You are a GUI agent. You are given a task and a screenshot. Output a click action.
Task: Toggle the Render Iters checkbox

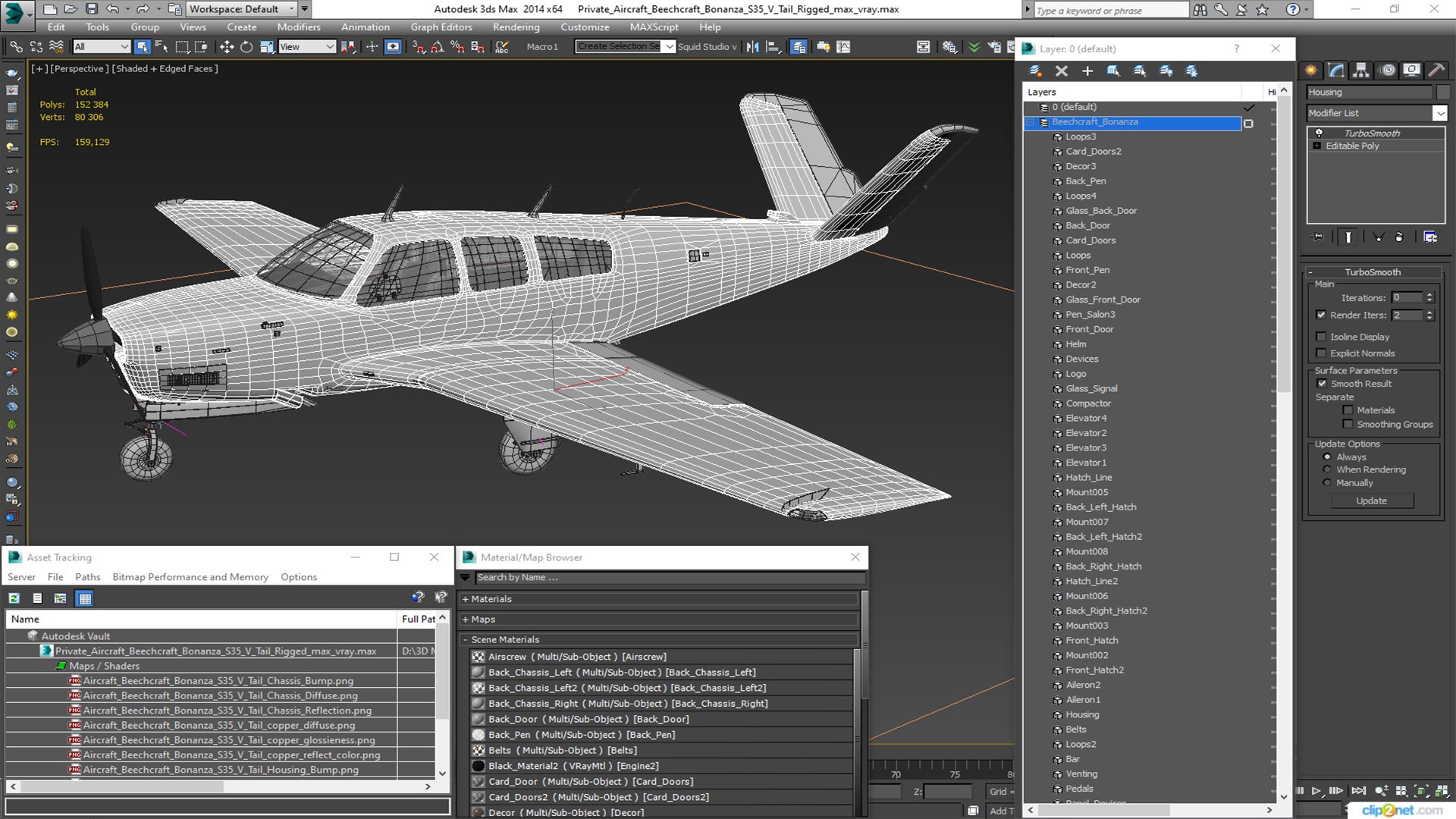(1321, 315)
